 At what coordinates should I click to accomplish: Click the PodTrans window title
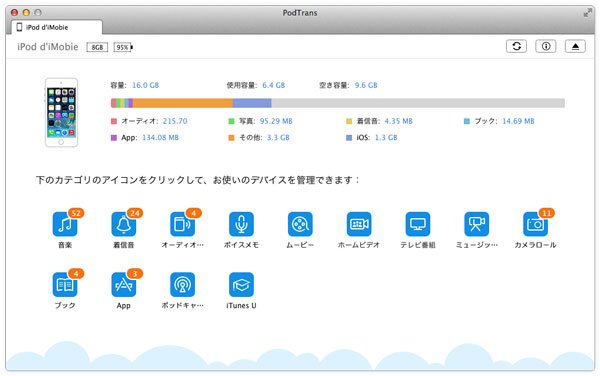300,13
